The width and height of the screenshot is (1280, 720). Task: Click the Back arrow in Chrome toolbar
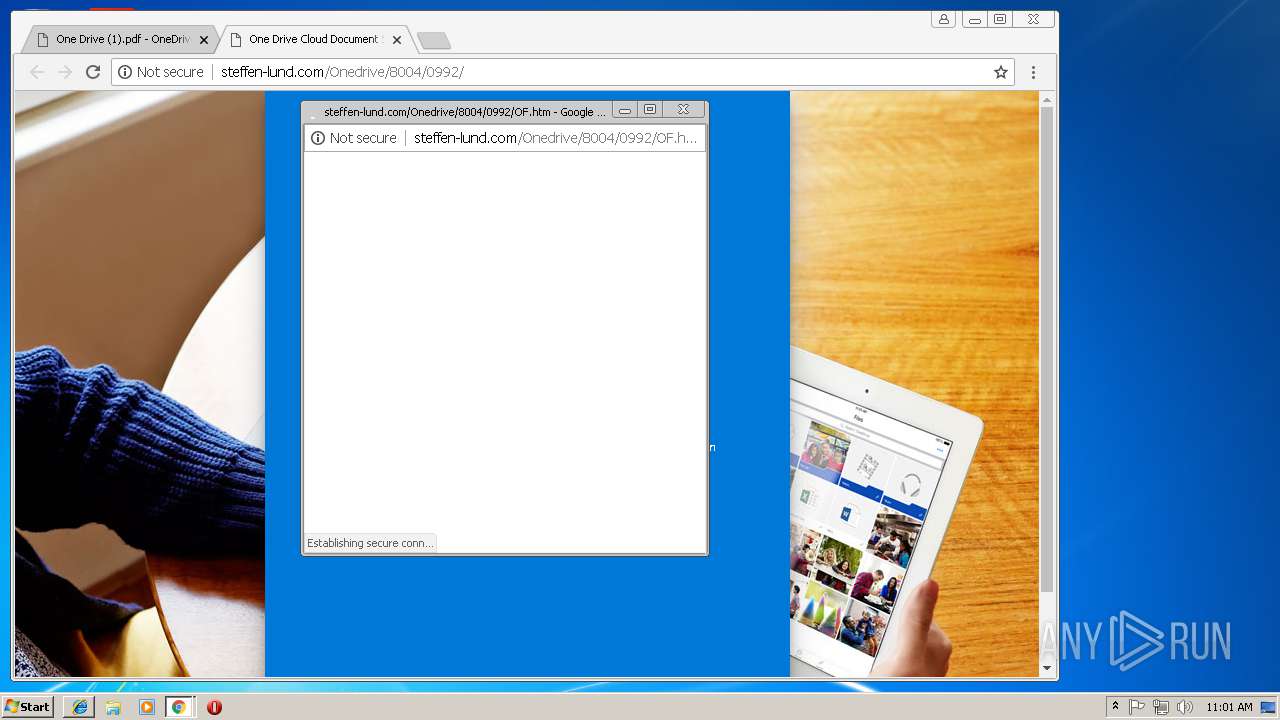pyautogui.click(x=37, y=72)
